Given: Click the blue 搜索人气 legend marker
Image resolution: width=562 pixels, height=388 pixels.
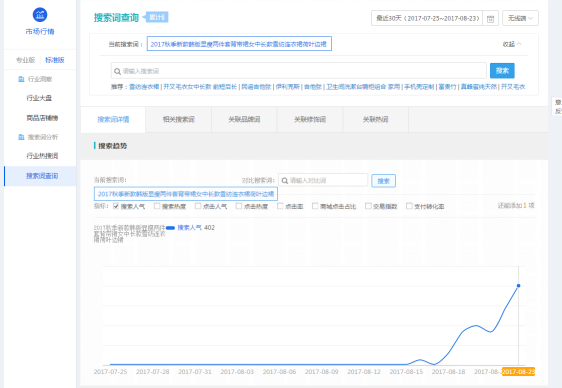Looking at the screenshot, I should click(x=170, y=228).
